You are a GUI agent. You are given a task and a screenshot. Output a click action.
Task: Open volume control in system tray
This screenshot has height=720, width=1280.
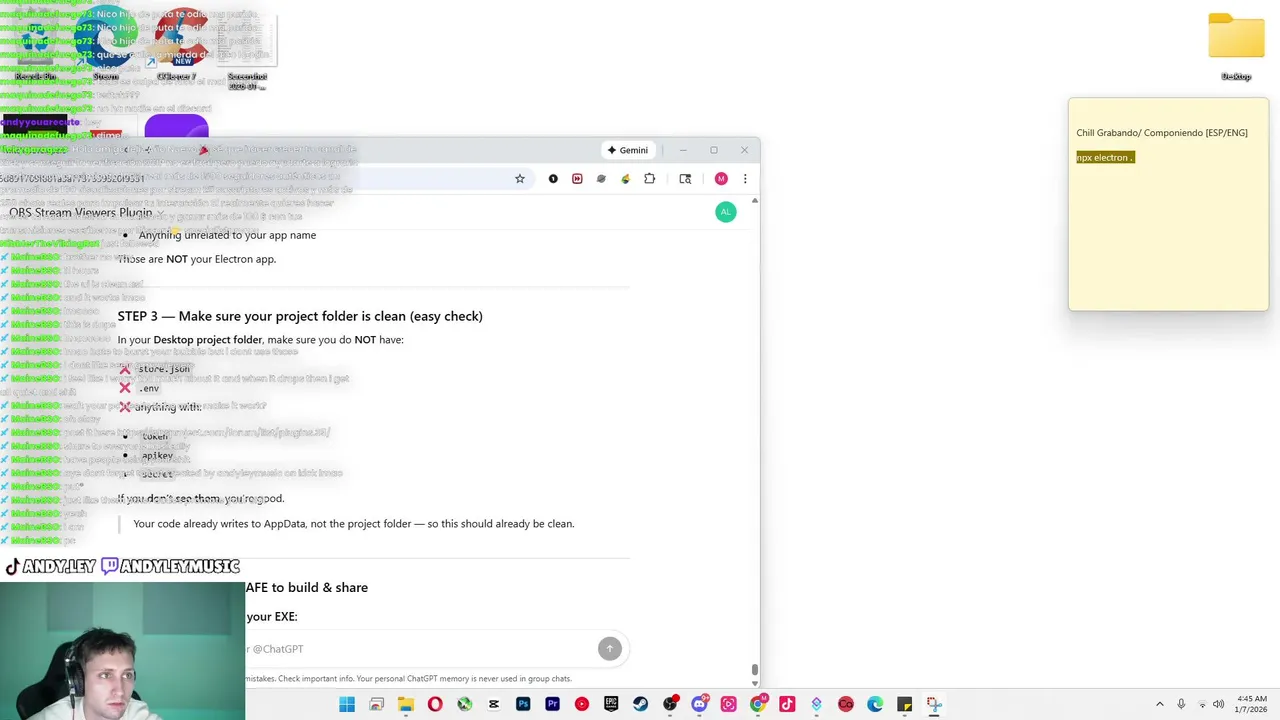(x=1218, y=704)
